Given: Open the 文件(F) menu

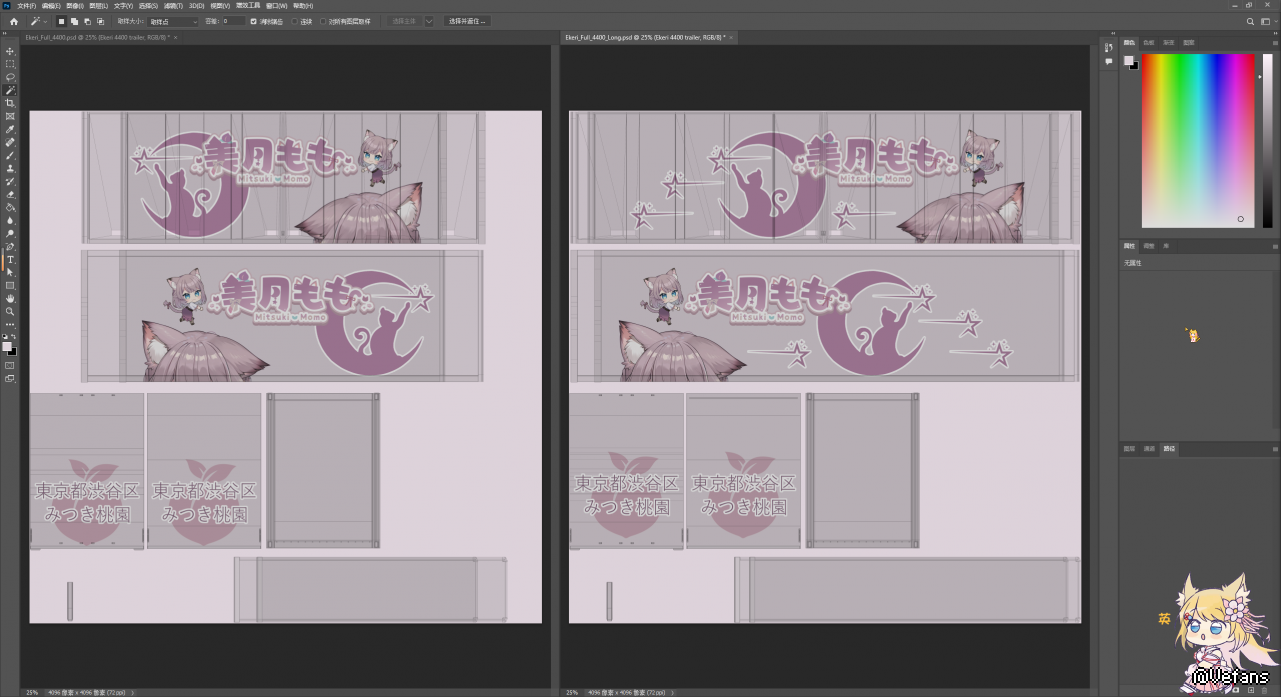Looking at the screenshot, I should pyautogui.click(x=26, y=6).
